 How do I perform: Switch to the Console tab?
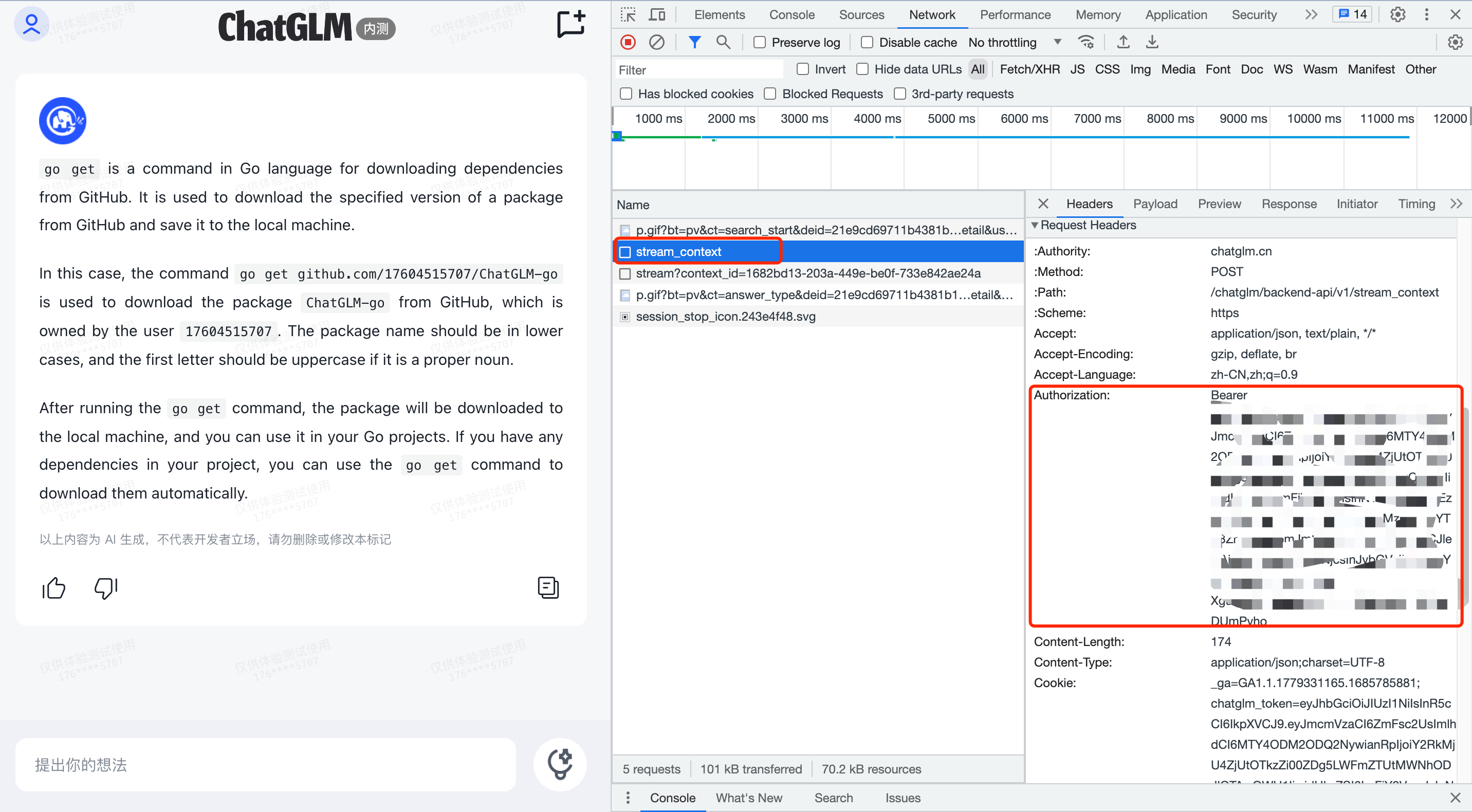[792, 14]
